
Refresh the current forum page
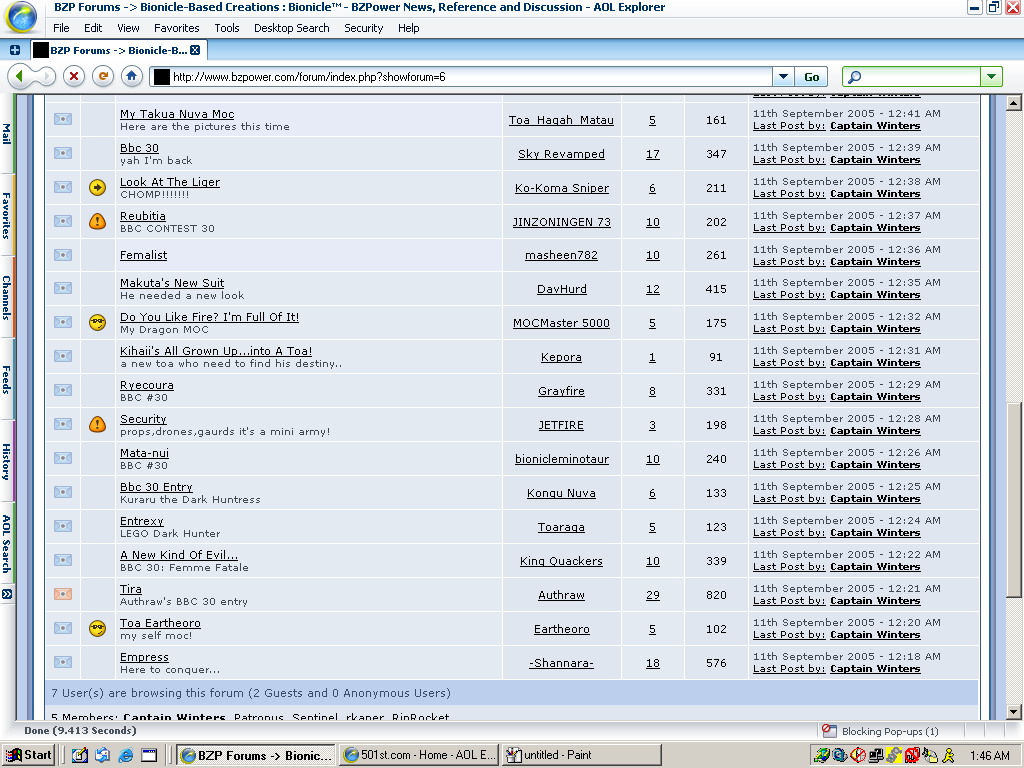(x=101, y=76)
